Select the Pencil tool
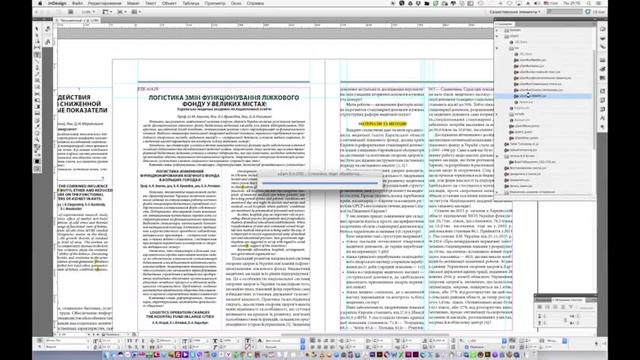640x360 pixels. click(37, 74)
